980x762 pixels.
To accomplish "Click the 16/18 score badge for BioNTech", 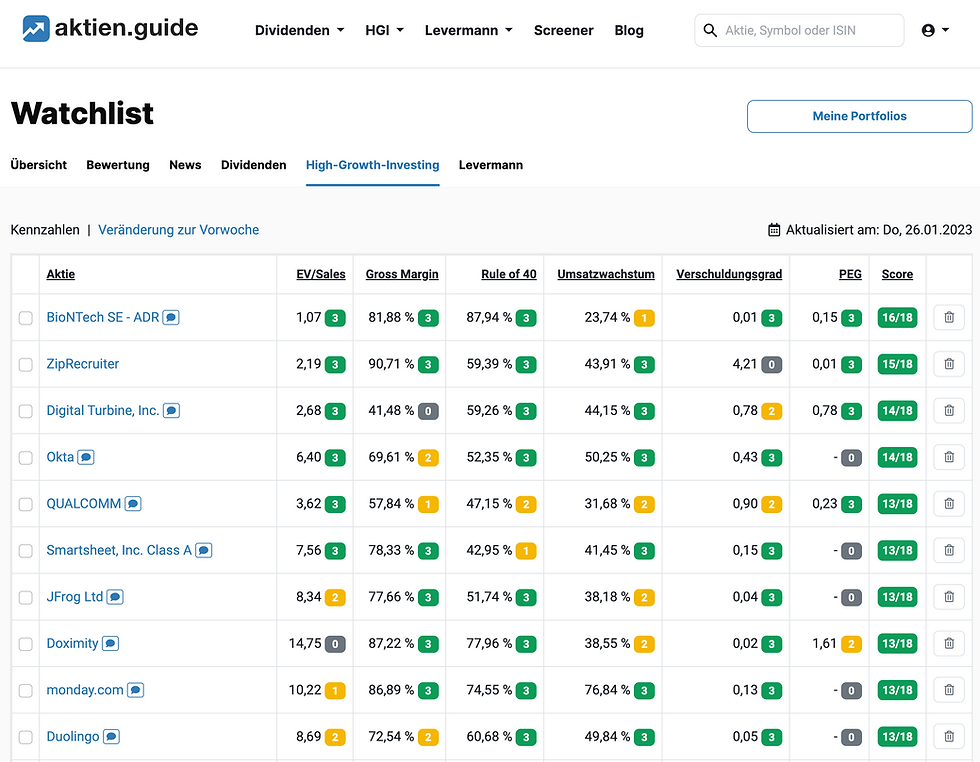I will tap(898, 318).
